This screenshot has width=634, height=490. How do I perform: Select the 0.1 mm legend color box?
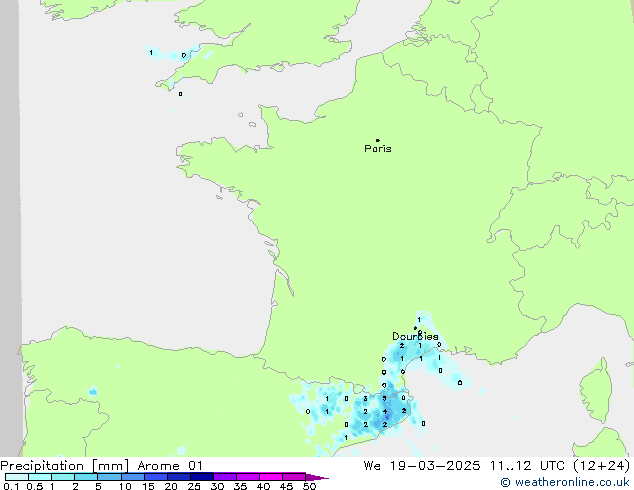17,477
